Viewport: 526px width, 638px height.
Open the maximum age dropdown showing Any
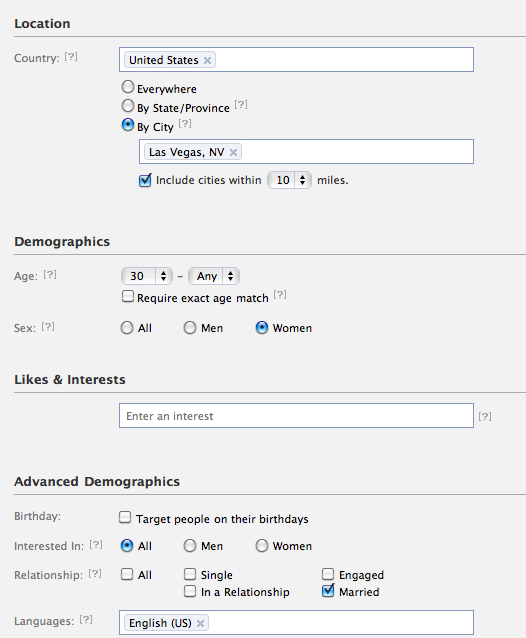214,276
